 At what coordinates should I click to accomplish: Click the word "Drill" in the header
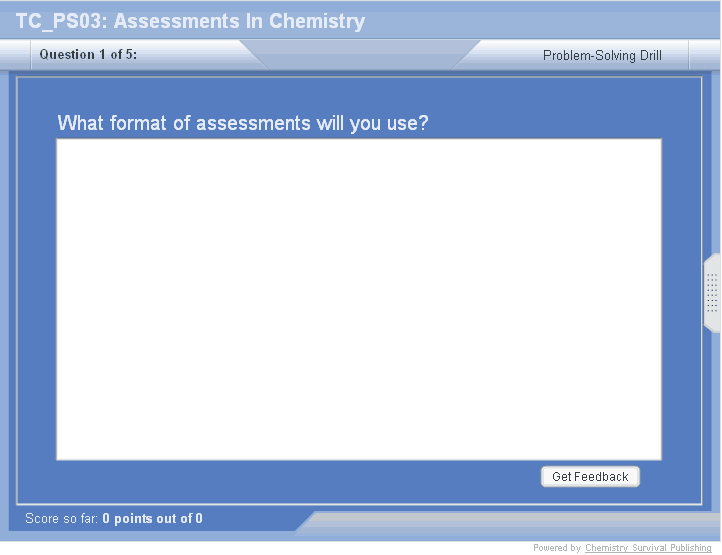[x=648, y=56]
